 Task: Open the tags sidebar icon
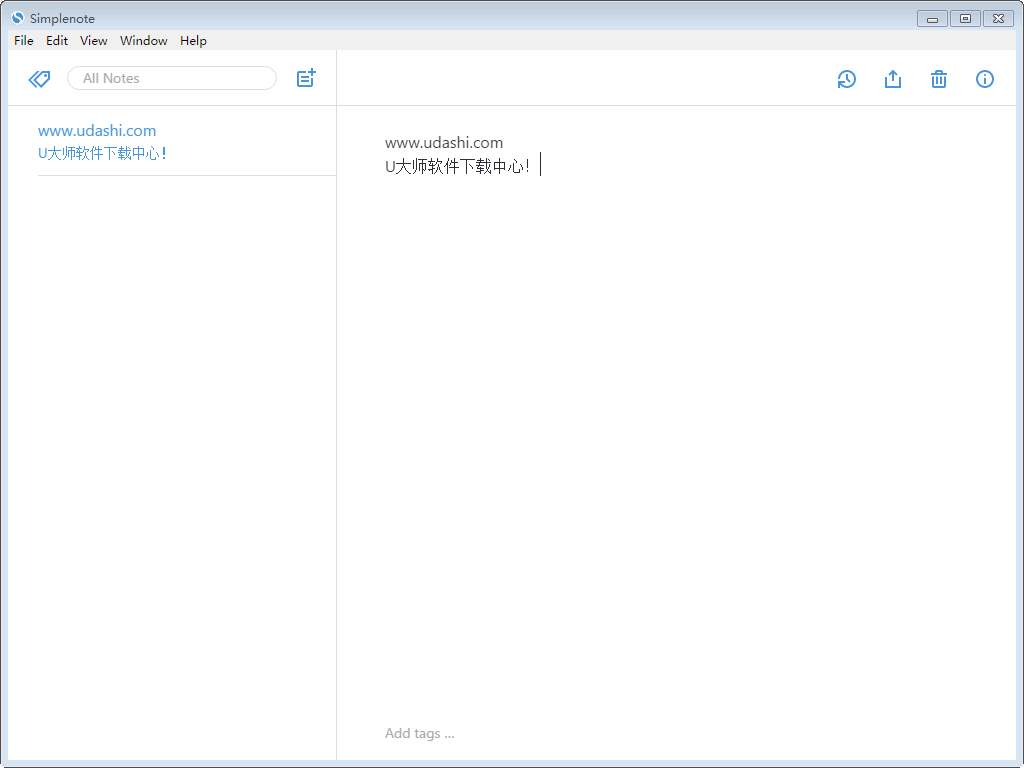[39, 79]
